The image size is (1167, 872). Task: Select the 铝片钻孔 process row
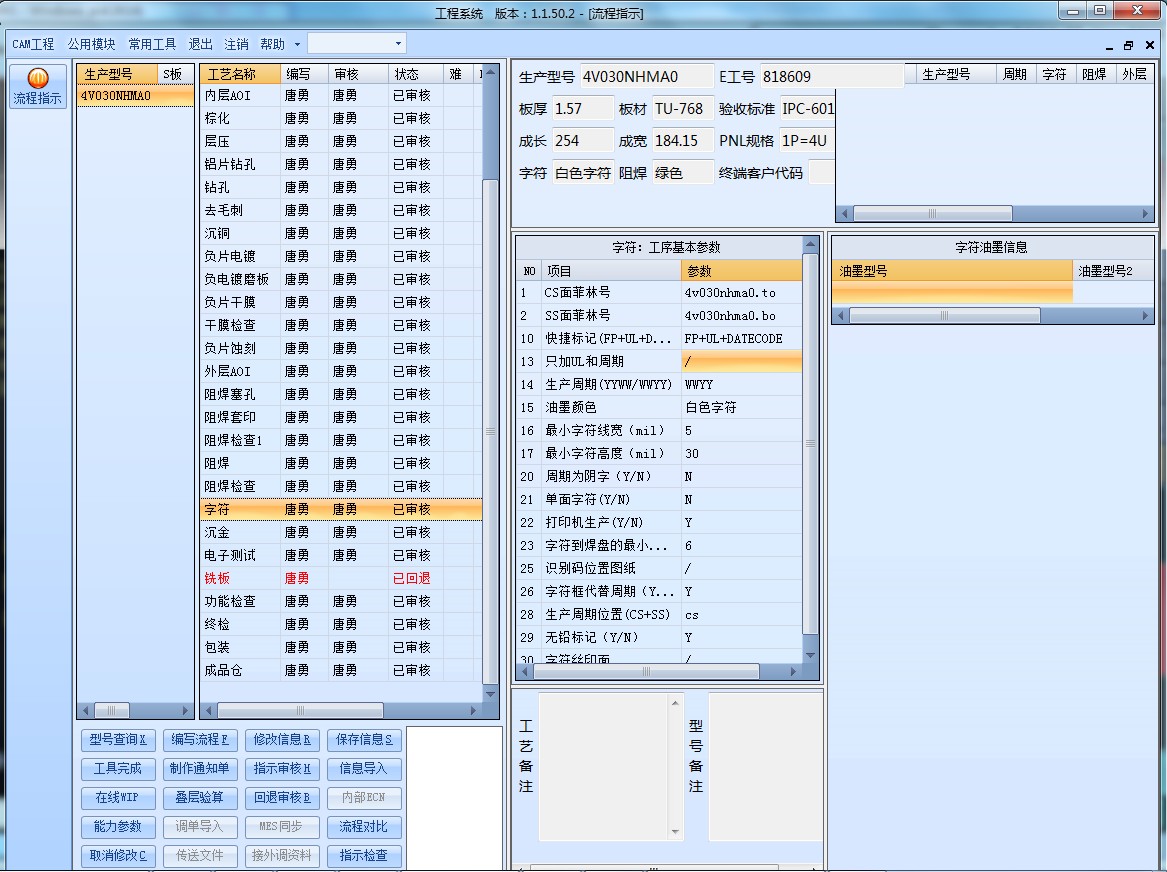tap(341, 164)
